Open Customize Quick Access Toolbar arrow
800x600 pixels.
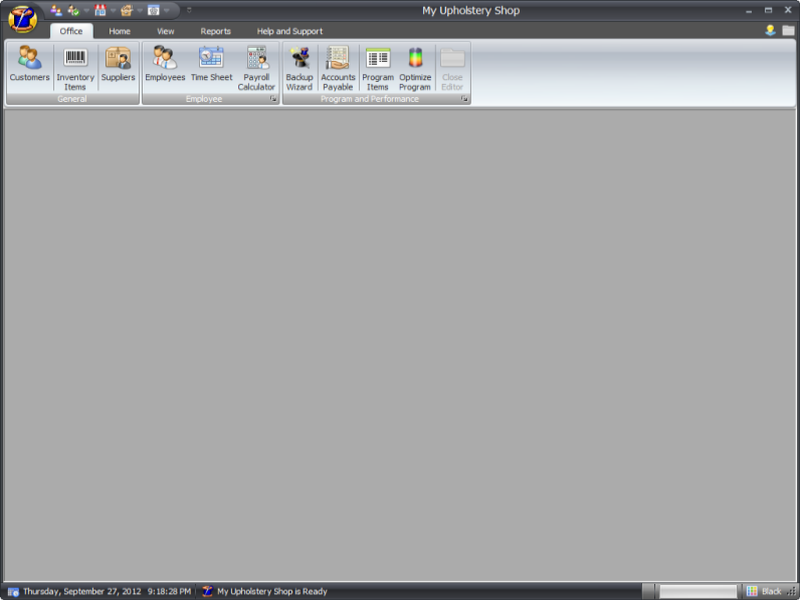pos(189,10)
